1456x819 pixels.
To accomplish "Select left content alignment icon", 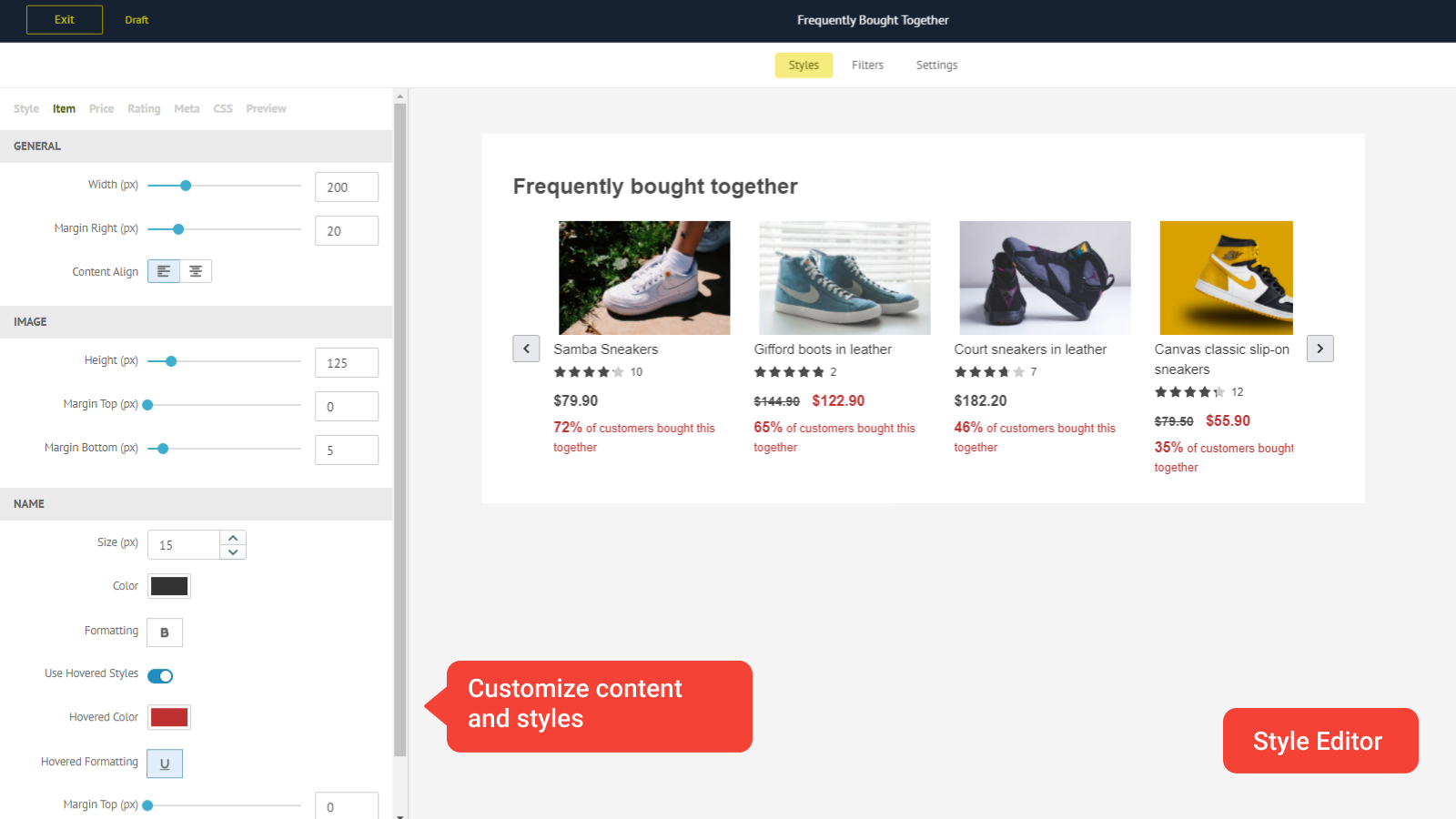I will [x=164, y=271].
